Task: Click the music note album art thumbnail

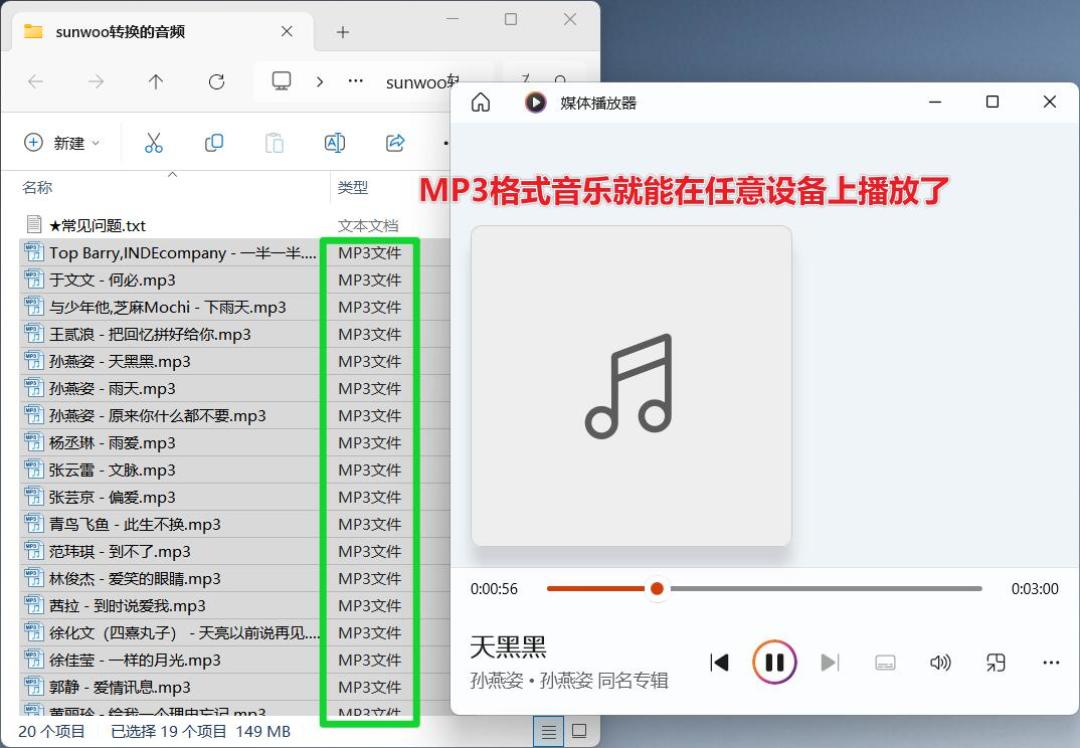Action: tap(631, 386)
